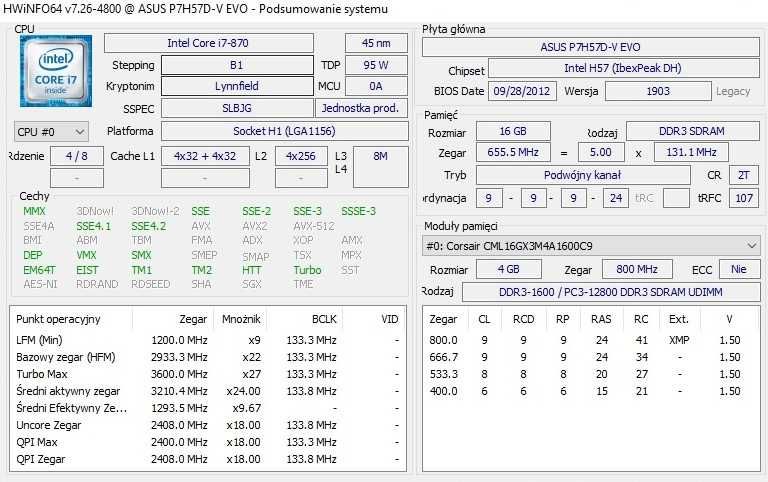Click the SSSE-3 feature flag
Screen dimensions: 768x482
(359, 211)
